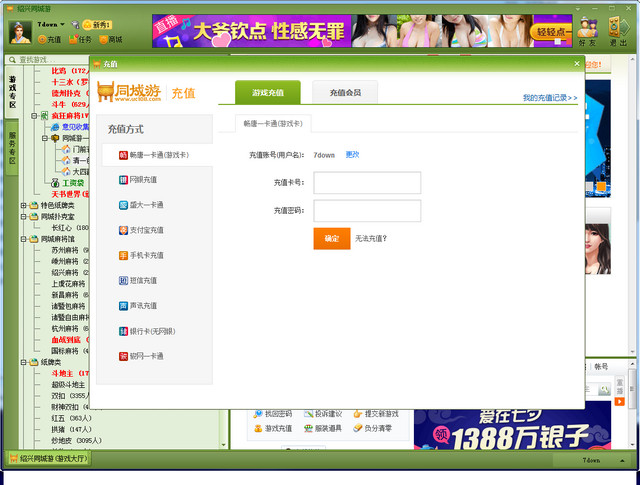This screenshot has height=485, width=640.
Task: Click 无法充值? help link
Action: (371, 238)
